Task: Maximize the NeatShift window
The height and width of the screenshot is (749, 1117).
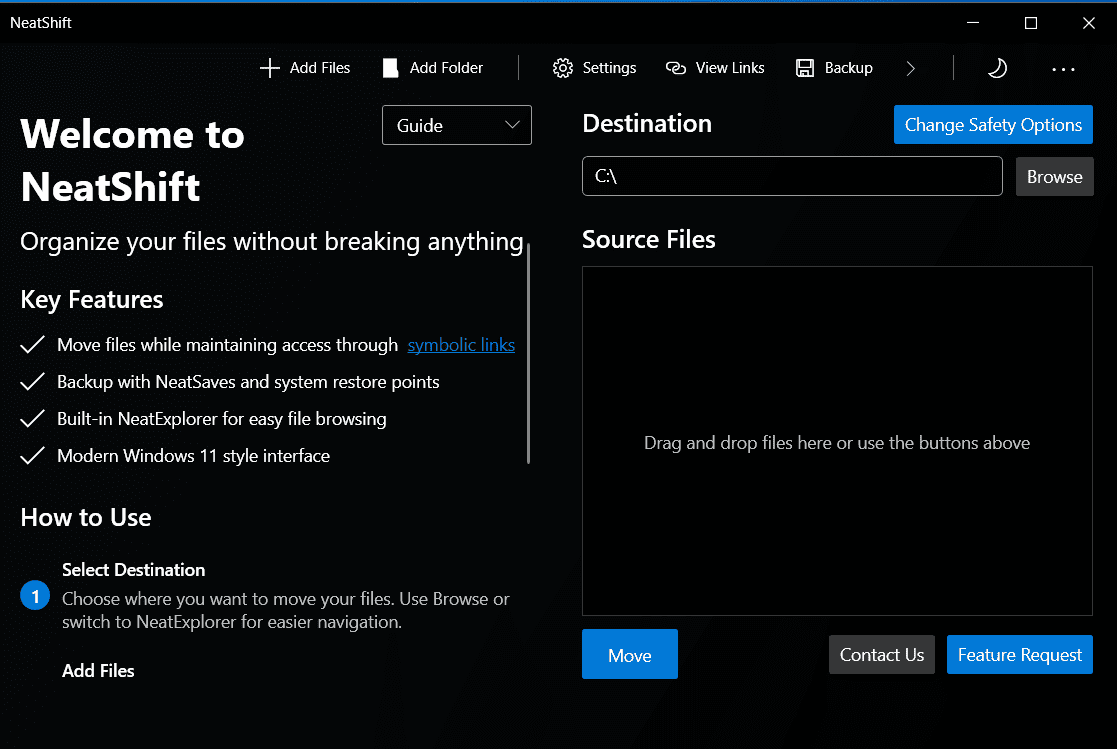Action: 1031,23
